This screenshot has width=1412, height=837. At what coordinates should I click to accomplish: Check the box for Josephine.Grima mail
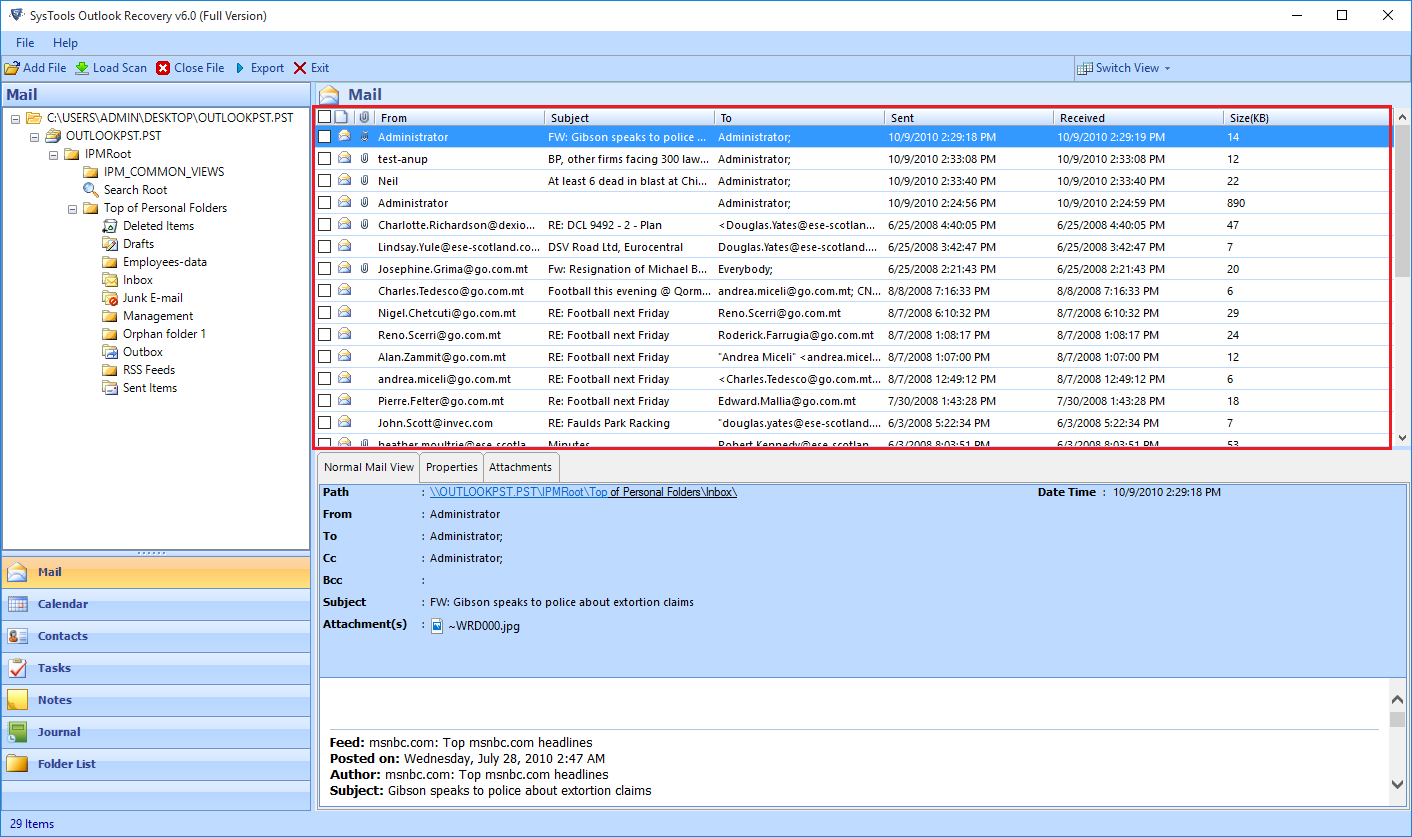coord(324,268)
